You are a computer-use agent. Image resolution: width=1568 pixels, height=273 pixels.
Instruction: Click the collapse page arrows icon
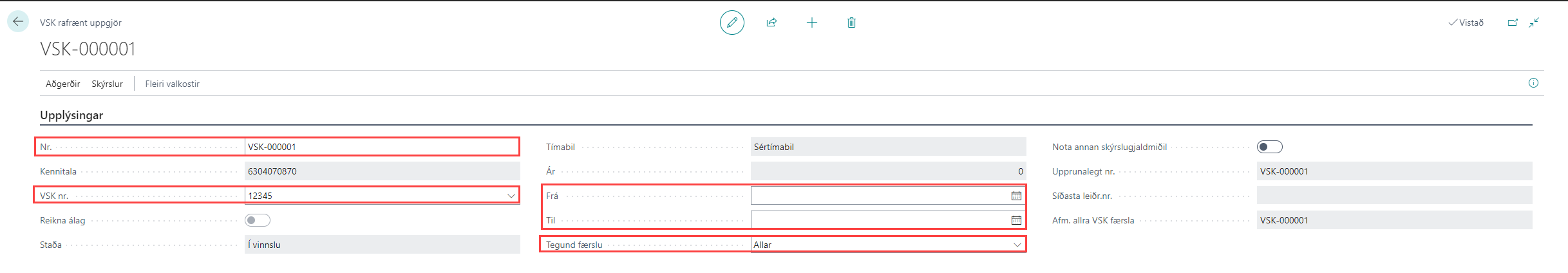[1535, 23]
